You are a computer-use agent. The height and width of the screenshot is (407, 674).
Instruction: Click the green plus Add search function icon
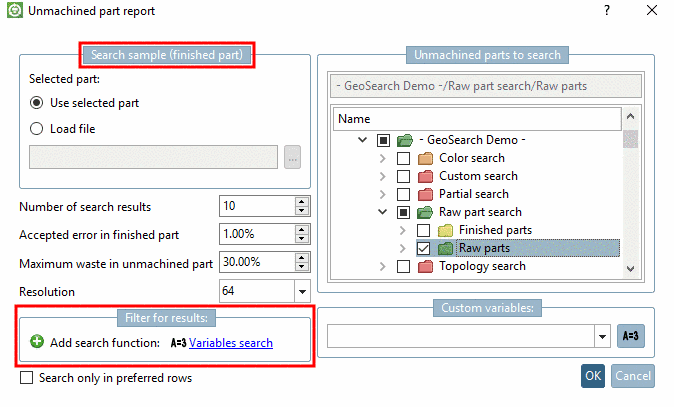pyautogui.click(x=37, y=342)
